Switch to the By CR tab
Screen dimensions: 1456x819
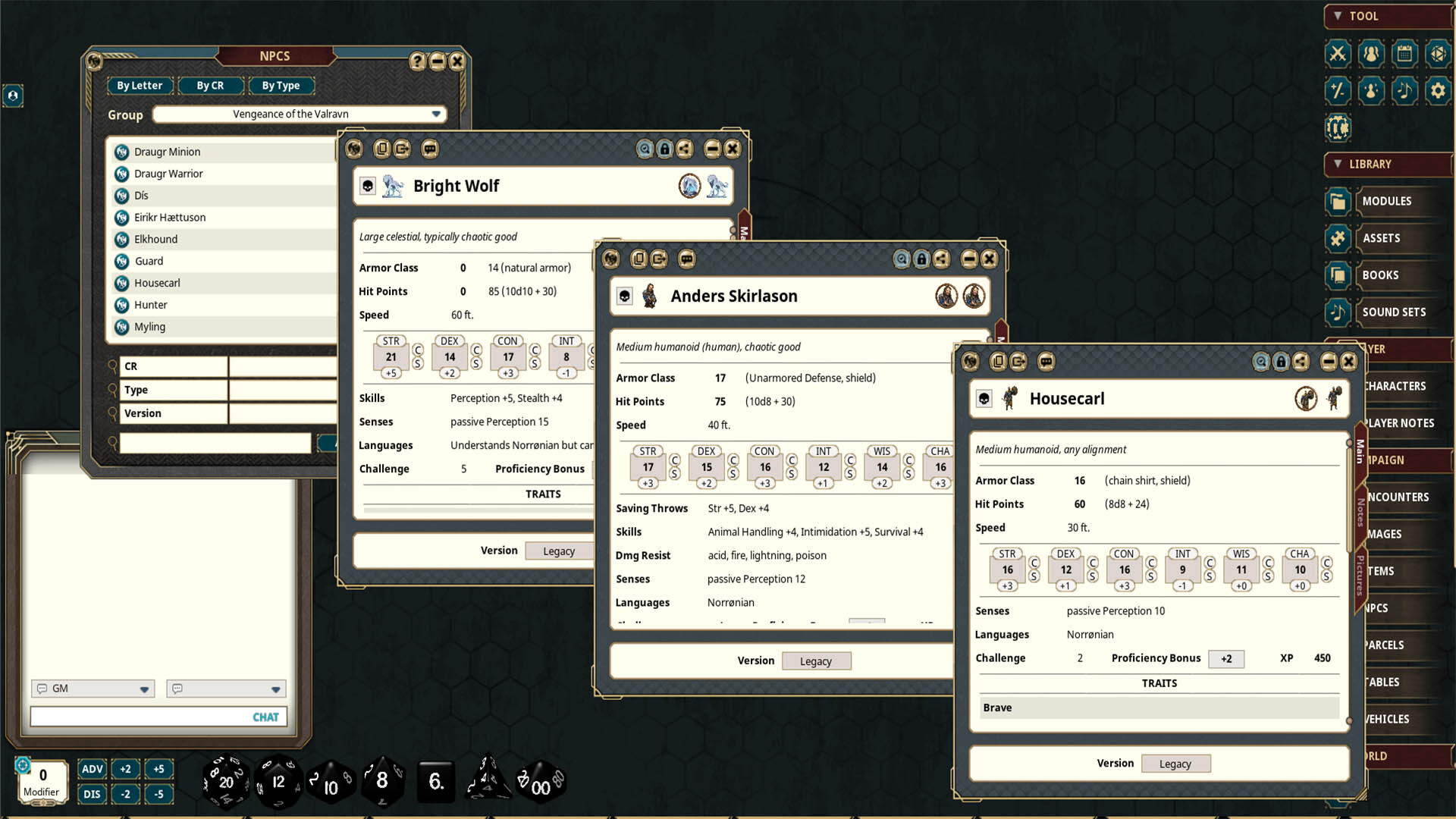pos(210,86)
